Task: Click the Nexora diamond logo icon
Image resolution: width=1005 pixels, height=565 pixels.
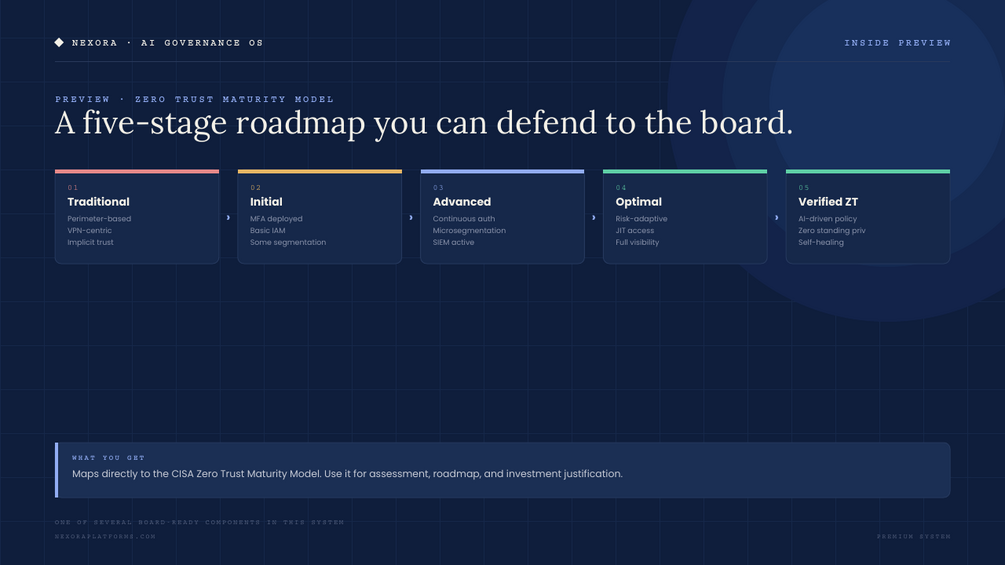Action: (59, 42)
